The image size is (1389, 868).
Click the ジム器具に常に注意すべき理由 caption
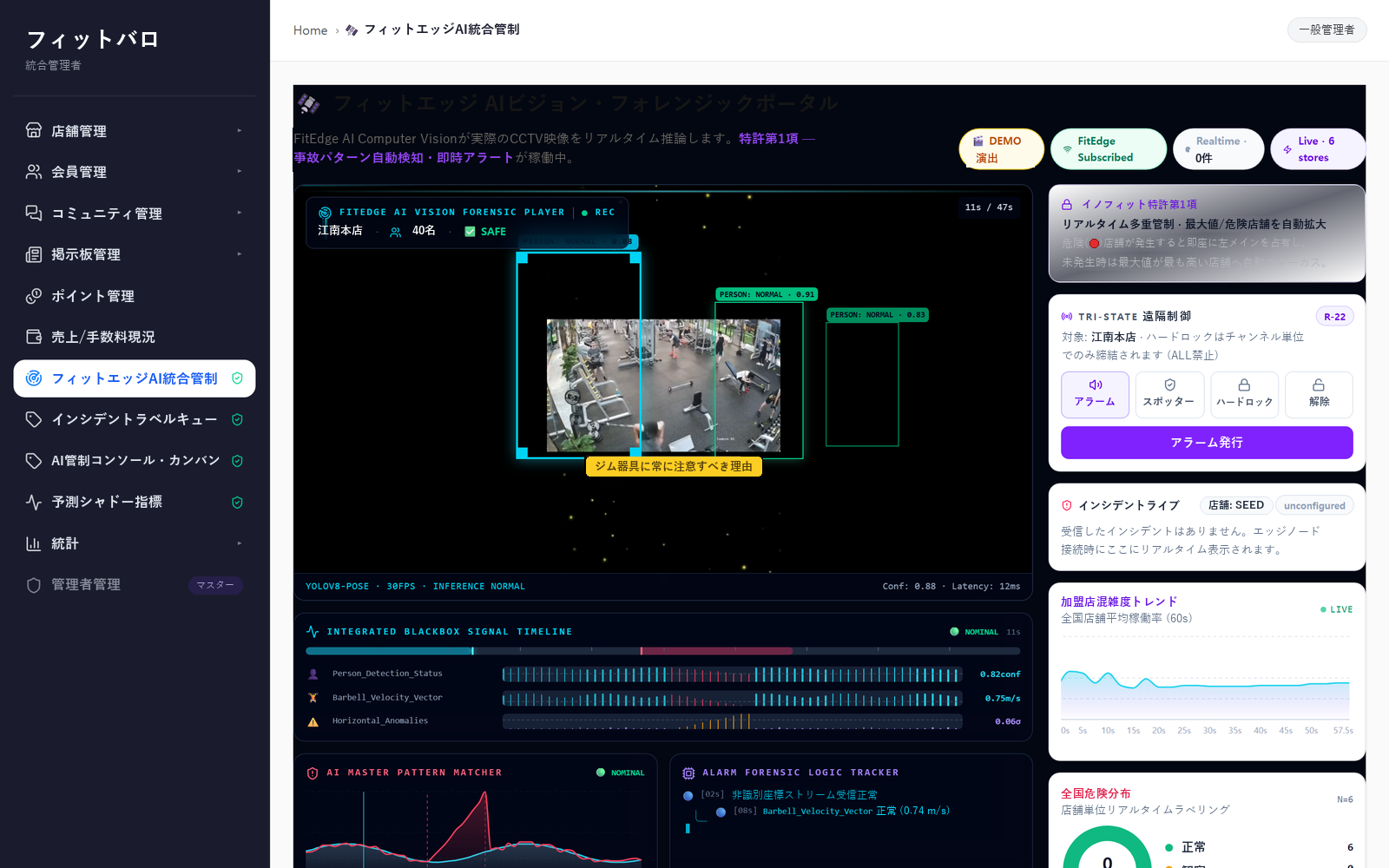(x=674, y=467)
